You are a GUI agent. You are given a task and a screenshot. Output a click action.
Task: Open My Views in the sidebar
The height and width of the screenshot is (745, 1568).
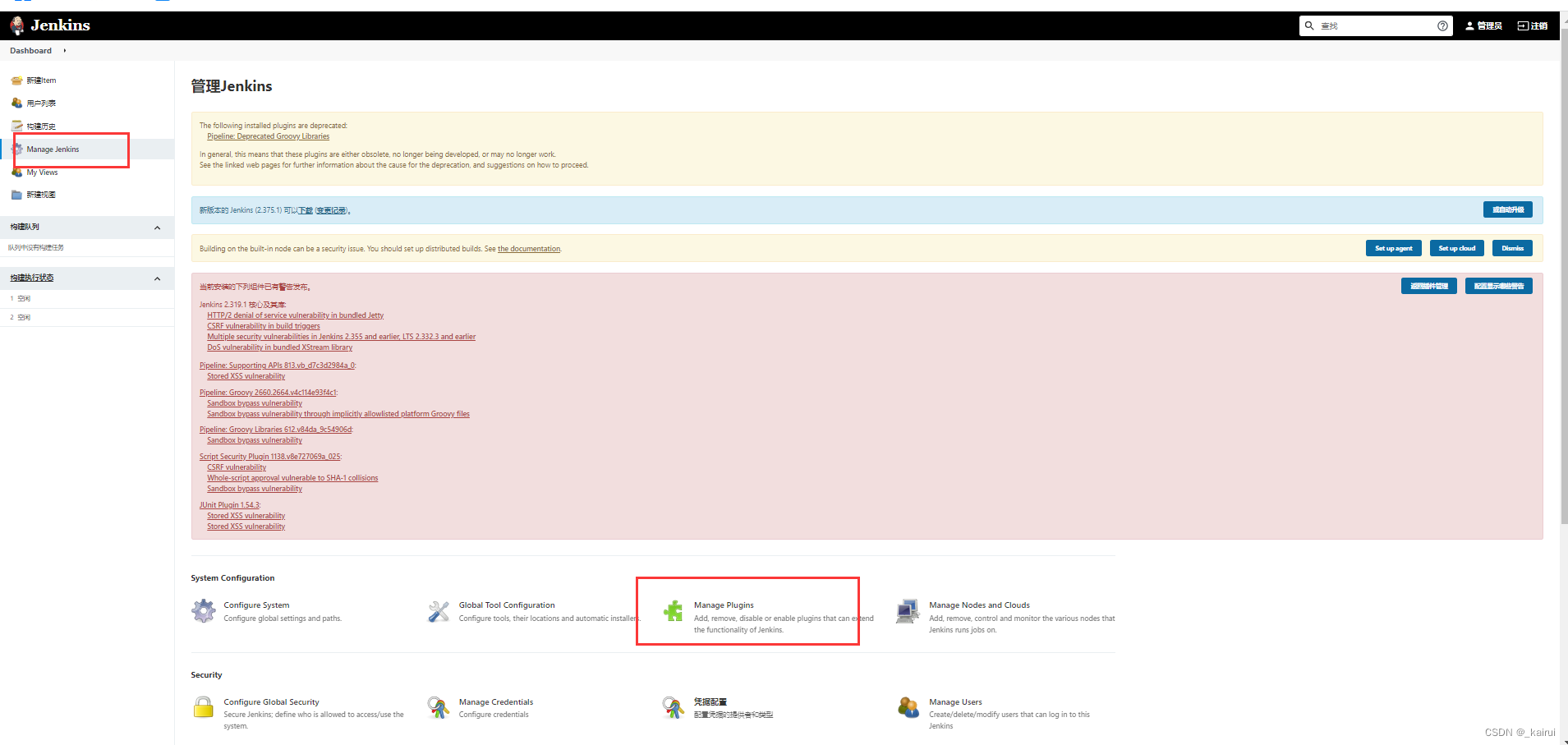[x=42, y=172]
